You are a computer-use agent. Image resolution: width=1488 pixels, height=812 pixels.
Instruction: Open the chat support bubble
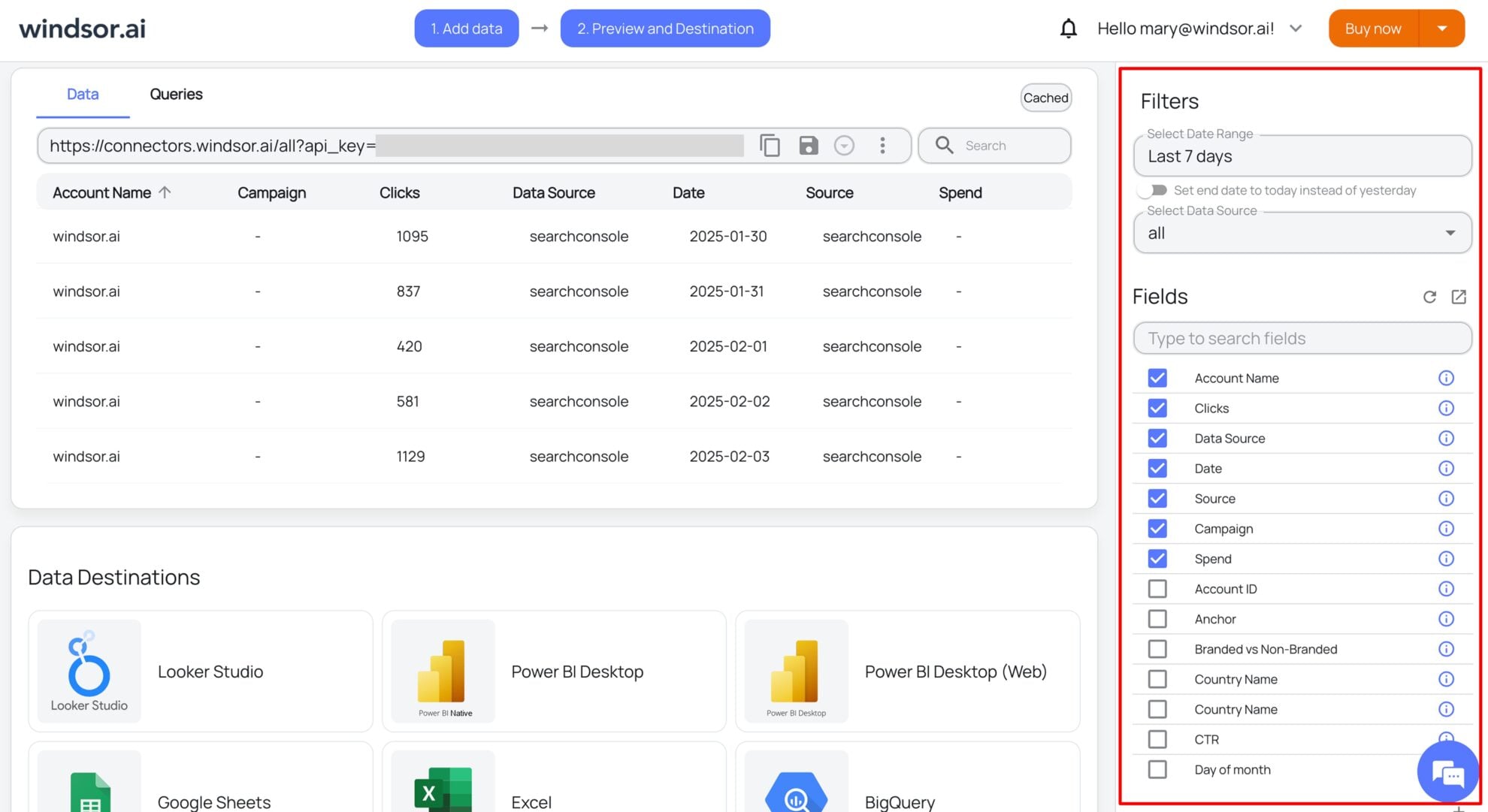point(1448,771)
